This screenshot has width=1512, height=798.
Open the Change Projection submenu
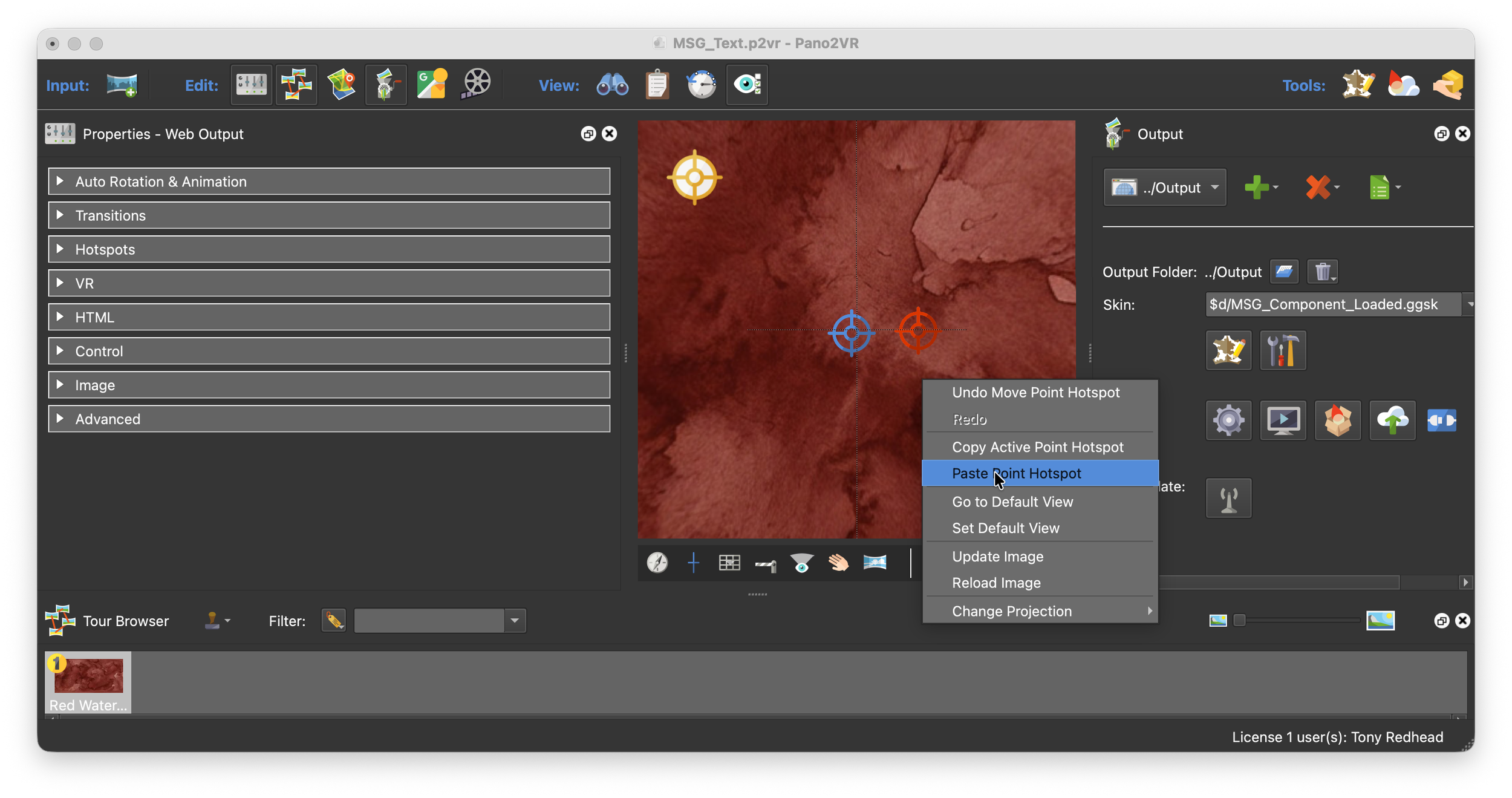click(x=1040, y=612)
